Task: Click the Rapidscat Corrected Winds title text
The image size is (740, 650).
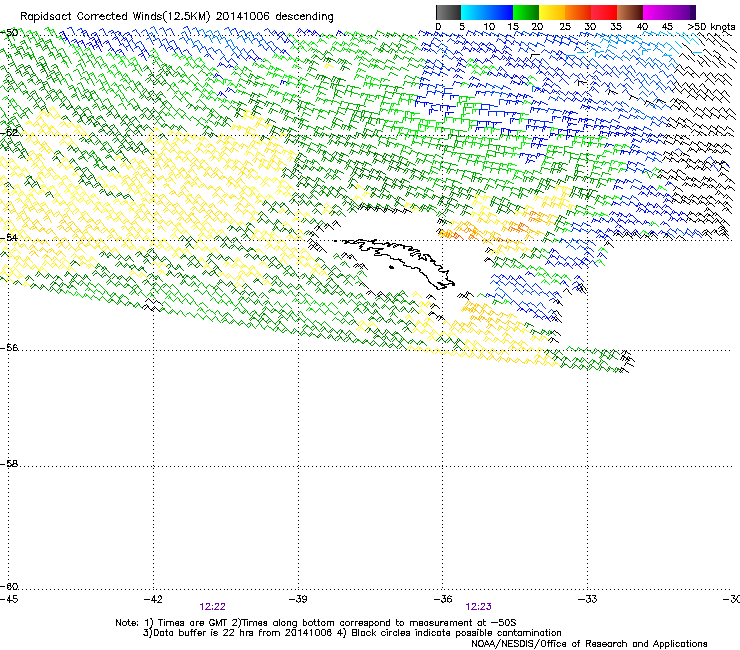Action: (177, 16)
